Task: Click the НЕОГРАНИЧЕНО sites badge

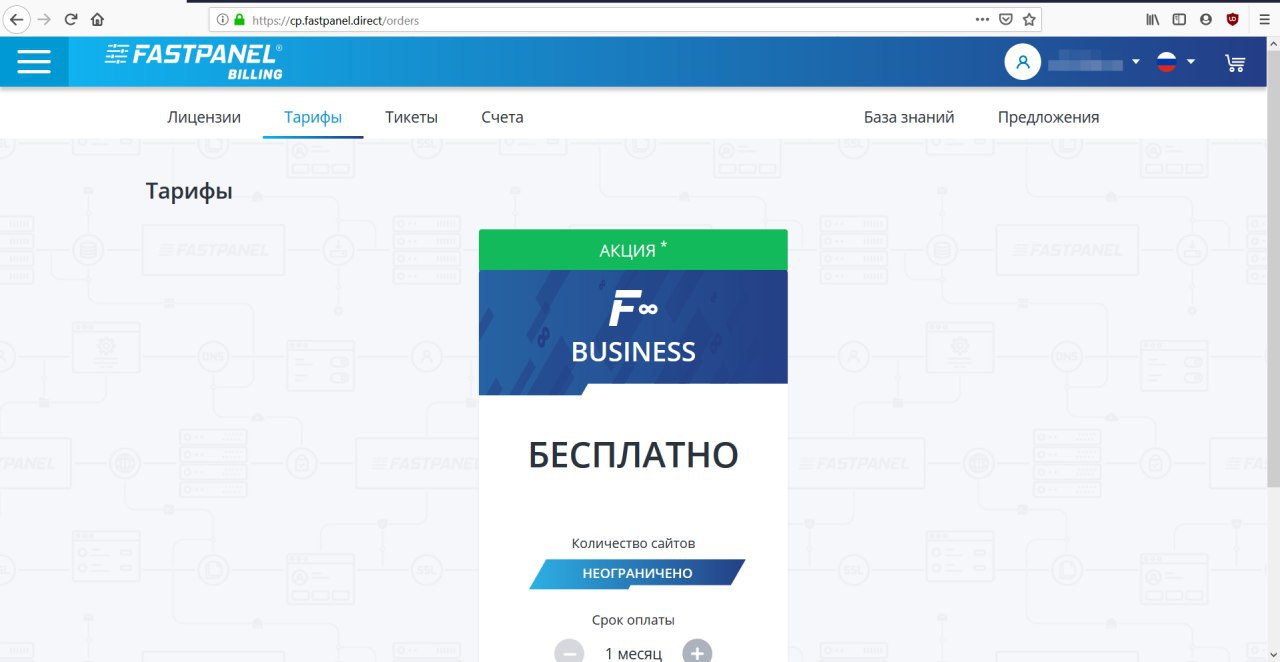Action: point(637,573)
